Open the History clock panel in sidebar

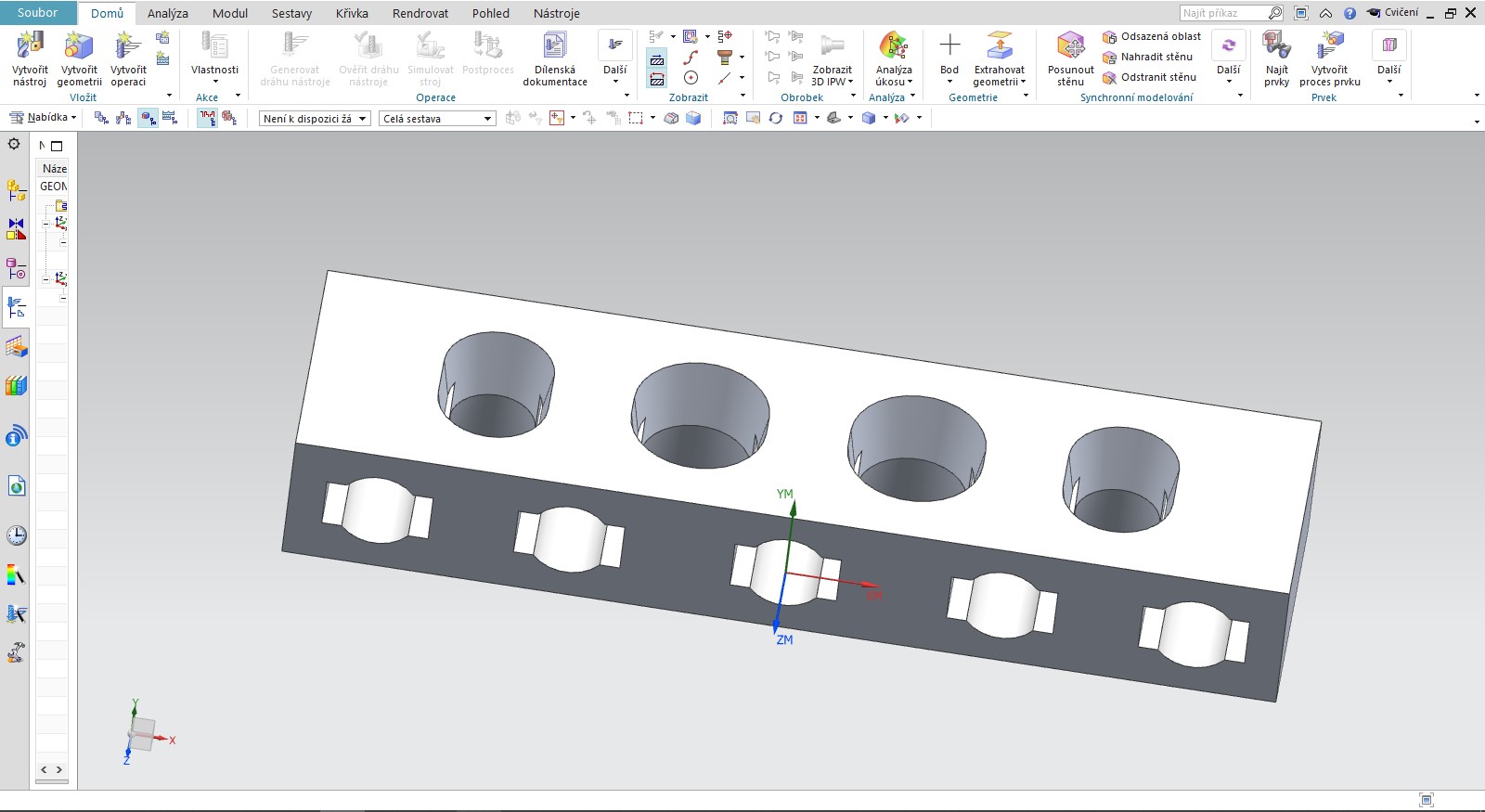point(16,535)
